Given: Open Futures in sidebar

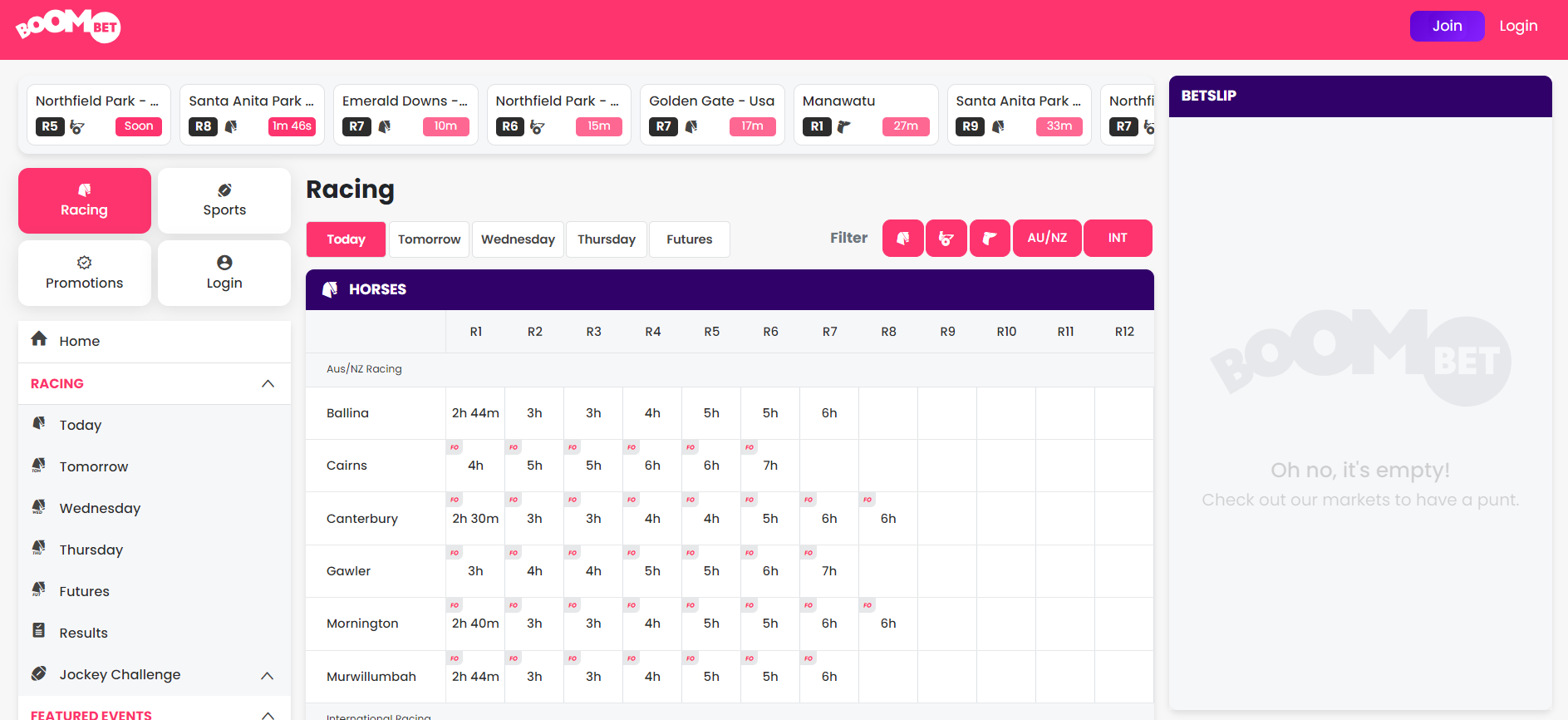Looking at the screenshot, I should pos(155,591).
